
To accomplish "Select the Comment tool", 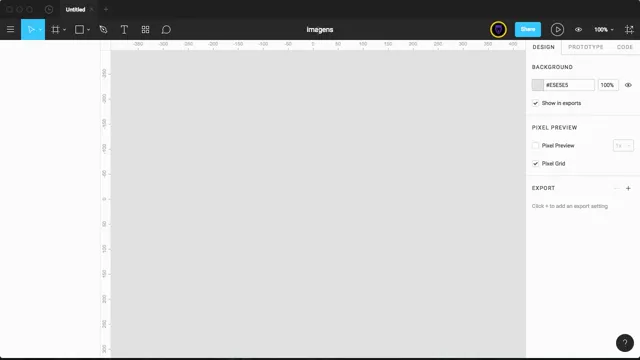I will [x=166, y=29].
